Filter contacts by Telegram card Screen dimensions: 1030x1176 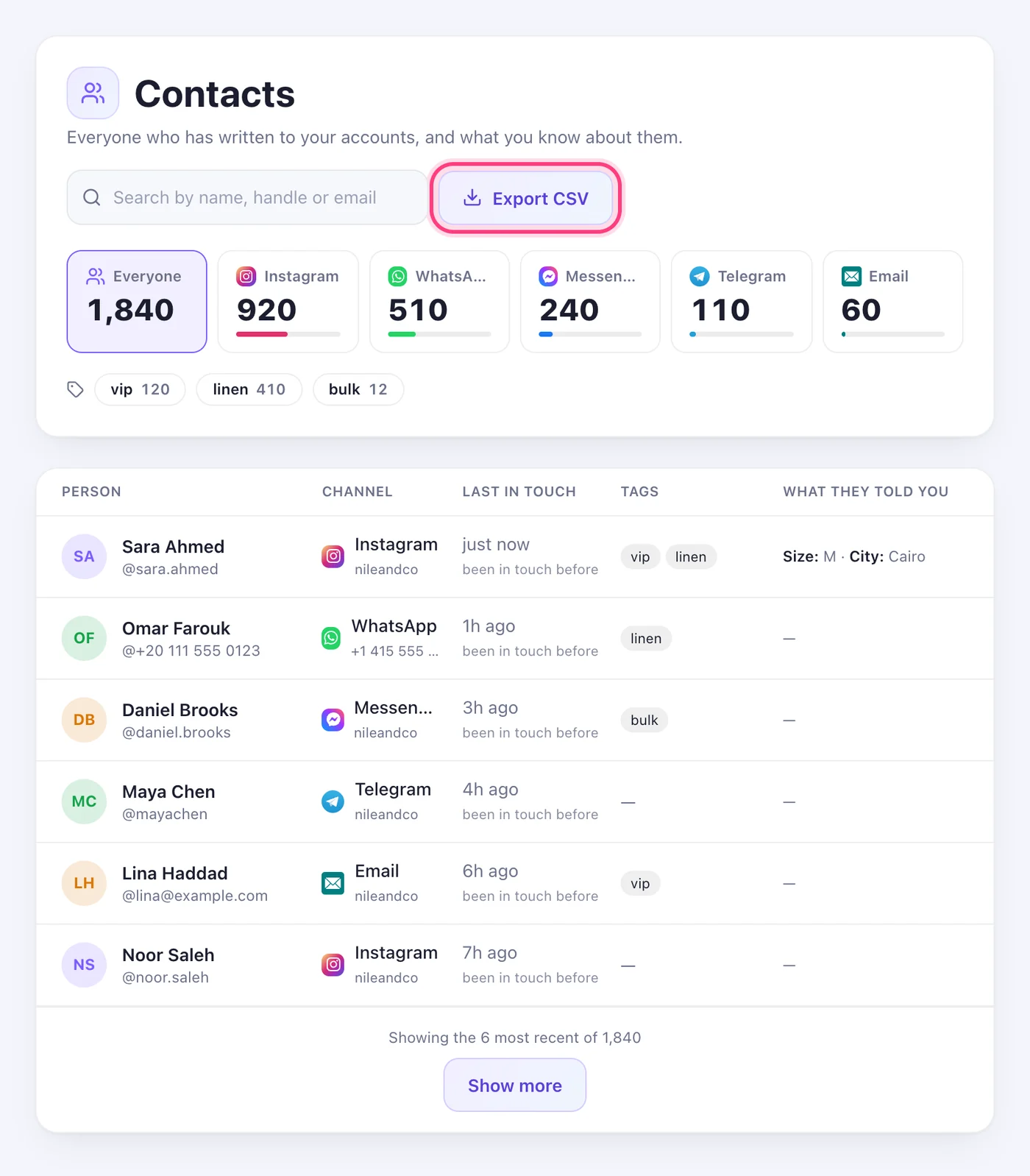click(x=742, y=302)
